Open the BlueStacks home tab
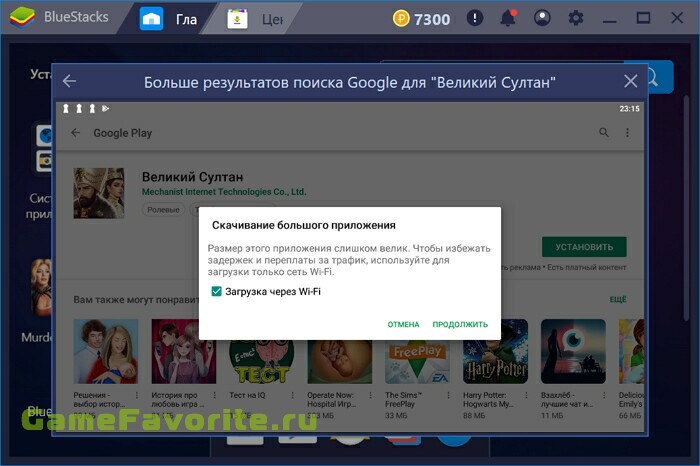 (x=167, y=19)
